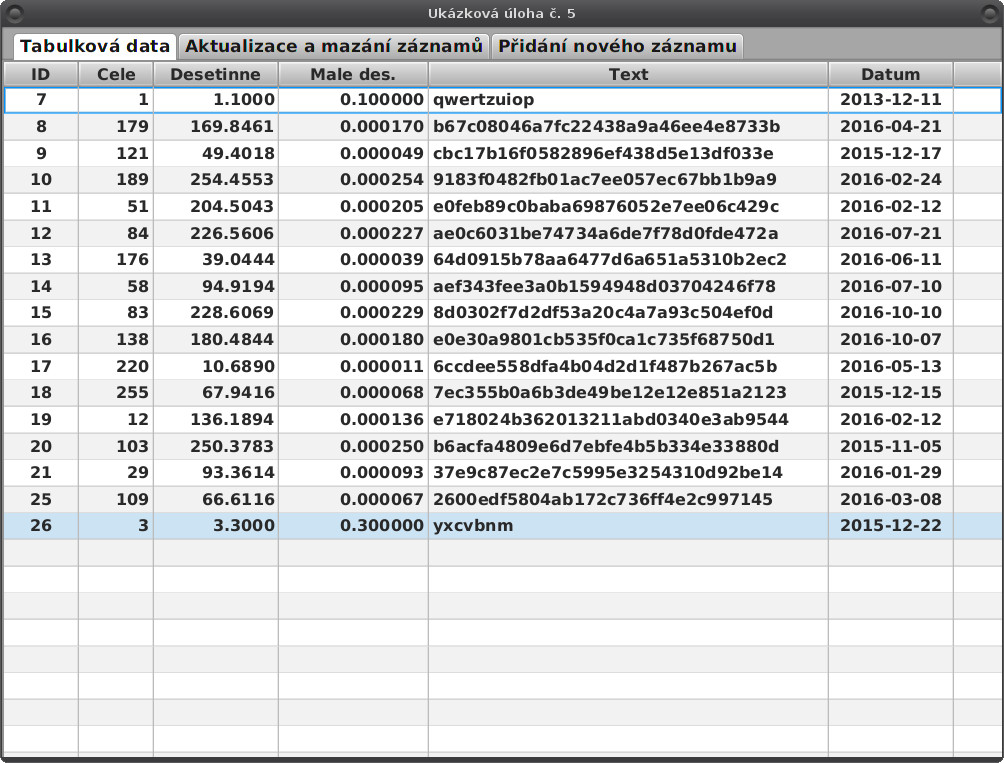Click the Cele value 255
Image resolution: width=1004 pixels, height=763 pixels.
click(x=116, y=393)
